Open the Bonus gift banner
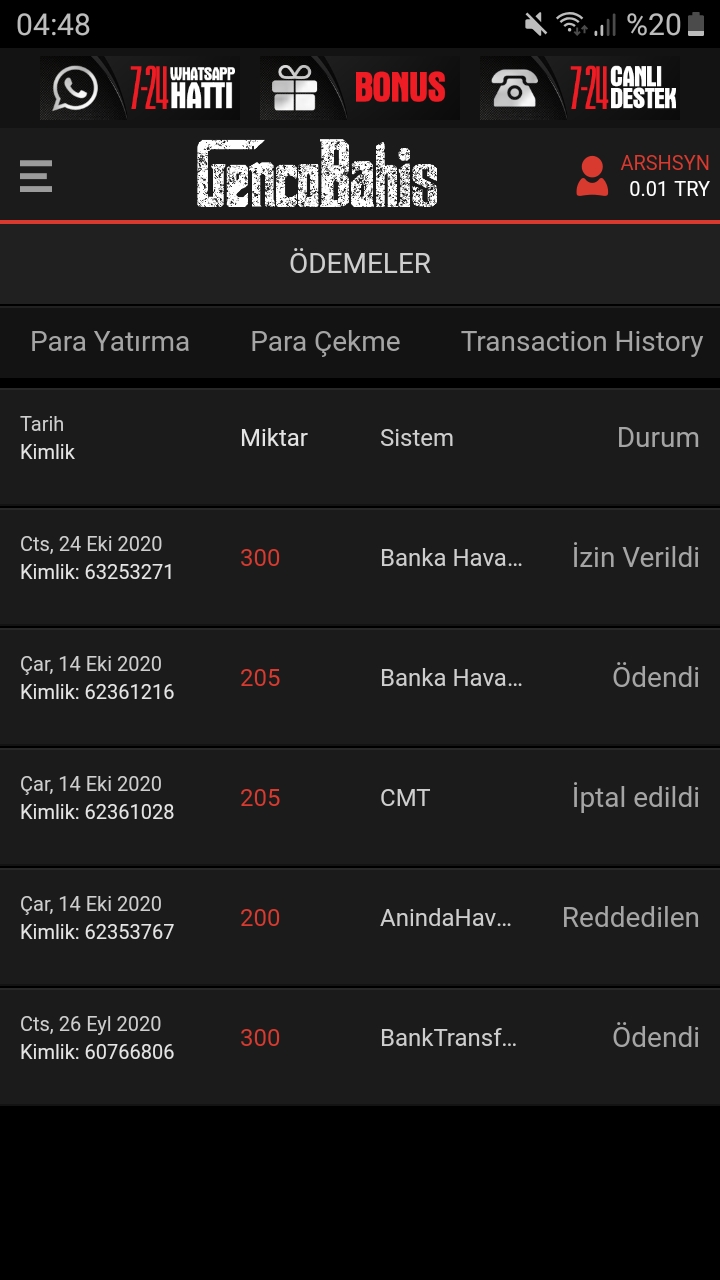Viewport: 720px width, 1280px height. click(x=359, y=88)
